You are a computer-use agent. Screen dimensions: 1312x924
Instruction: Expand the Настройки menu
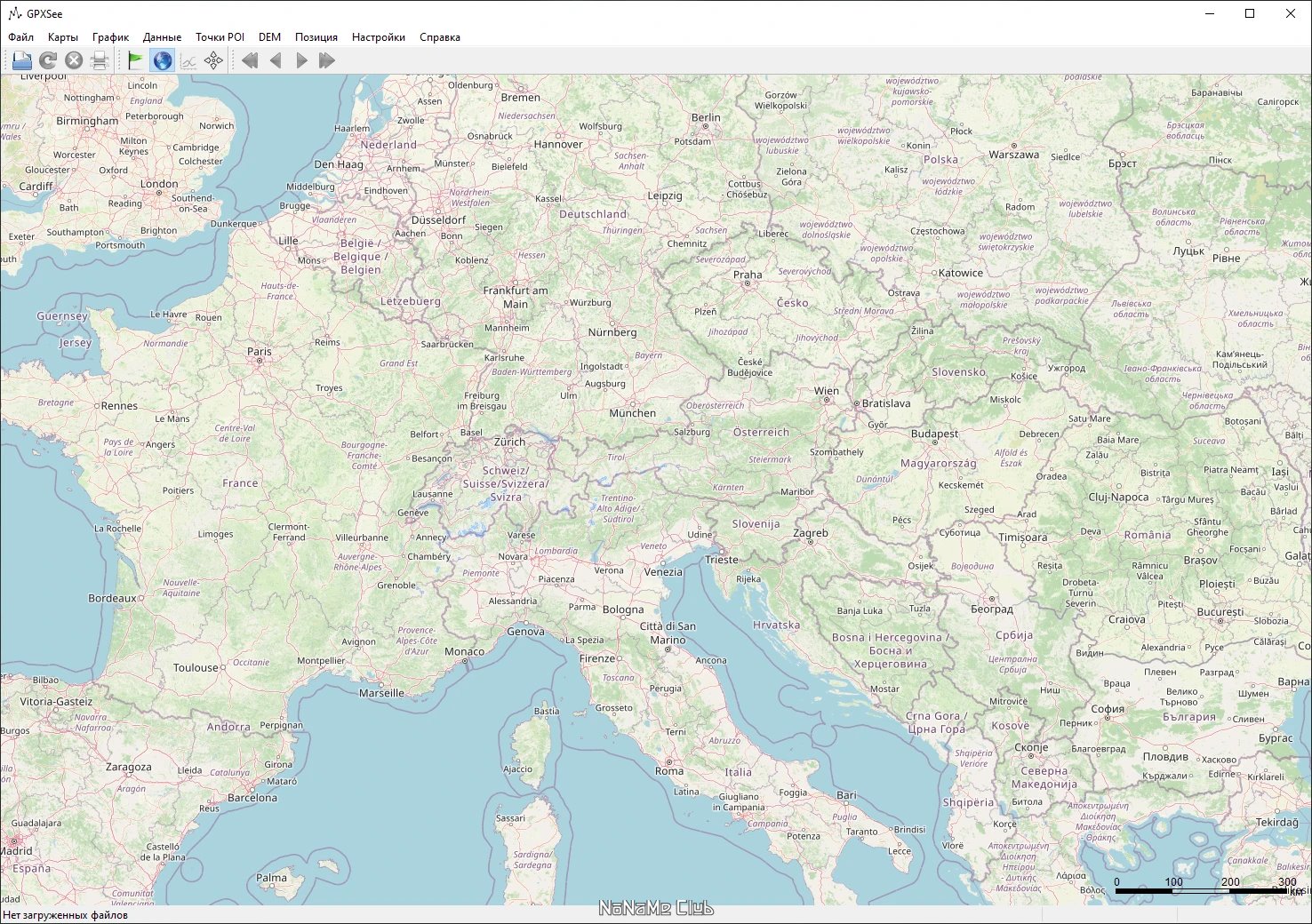tap(377, 36)
